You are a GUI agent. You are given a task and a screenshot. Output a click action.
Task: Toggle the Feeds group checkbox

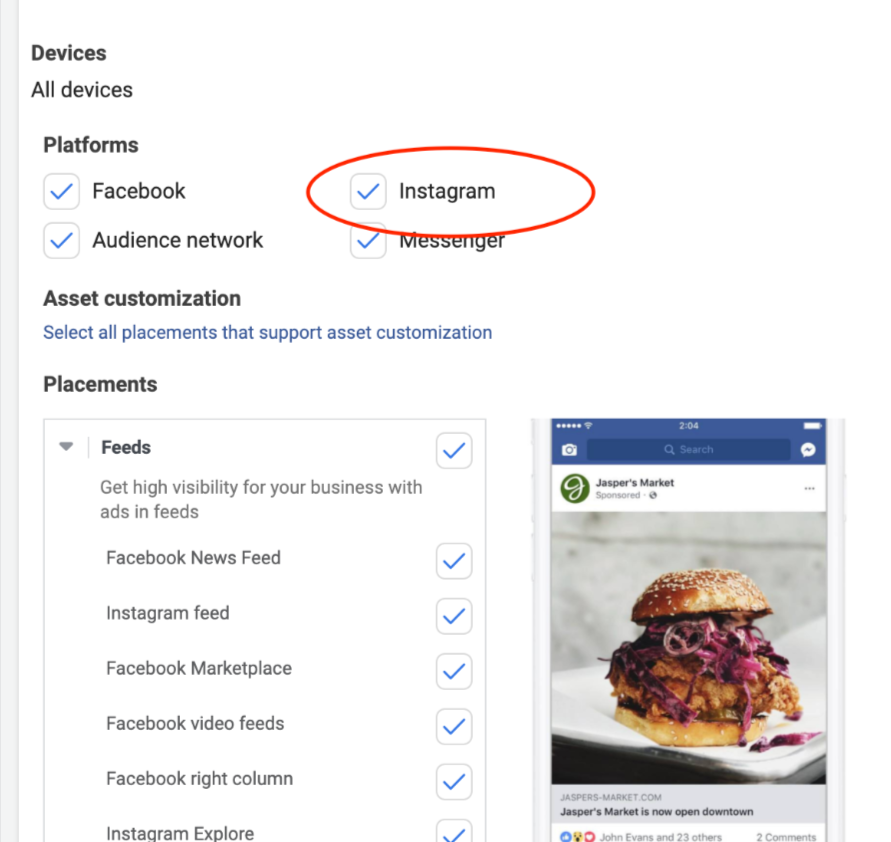[x=454, y=451]
